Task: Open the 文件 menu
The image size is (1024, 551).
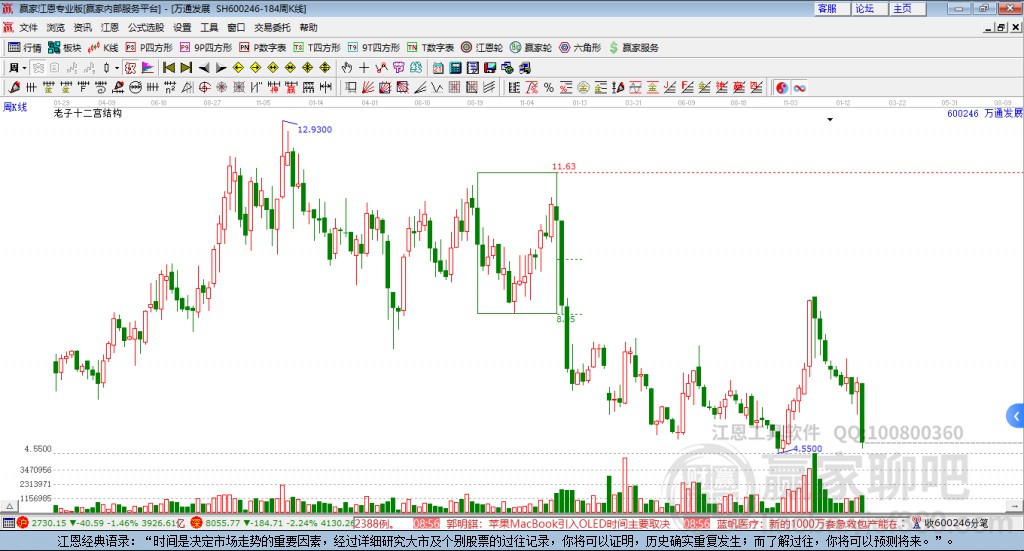Action: pyautogui.click(x=28, y=27)
